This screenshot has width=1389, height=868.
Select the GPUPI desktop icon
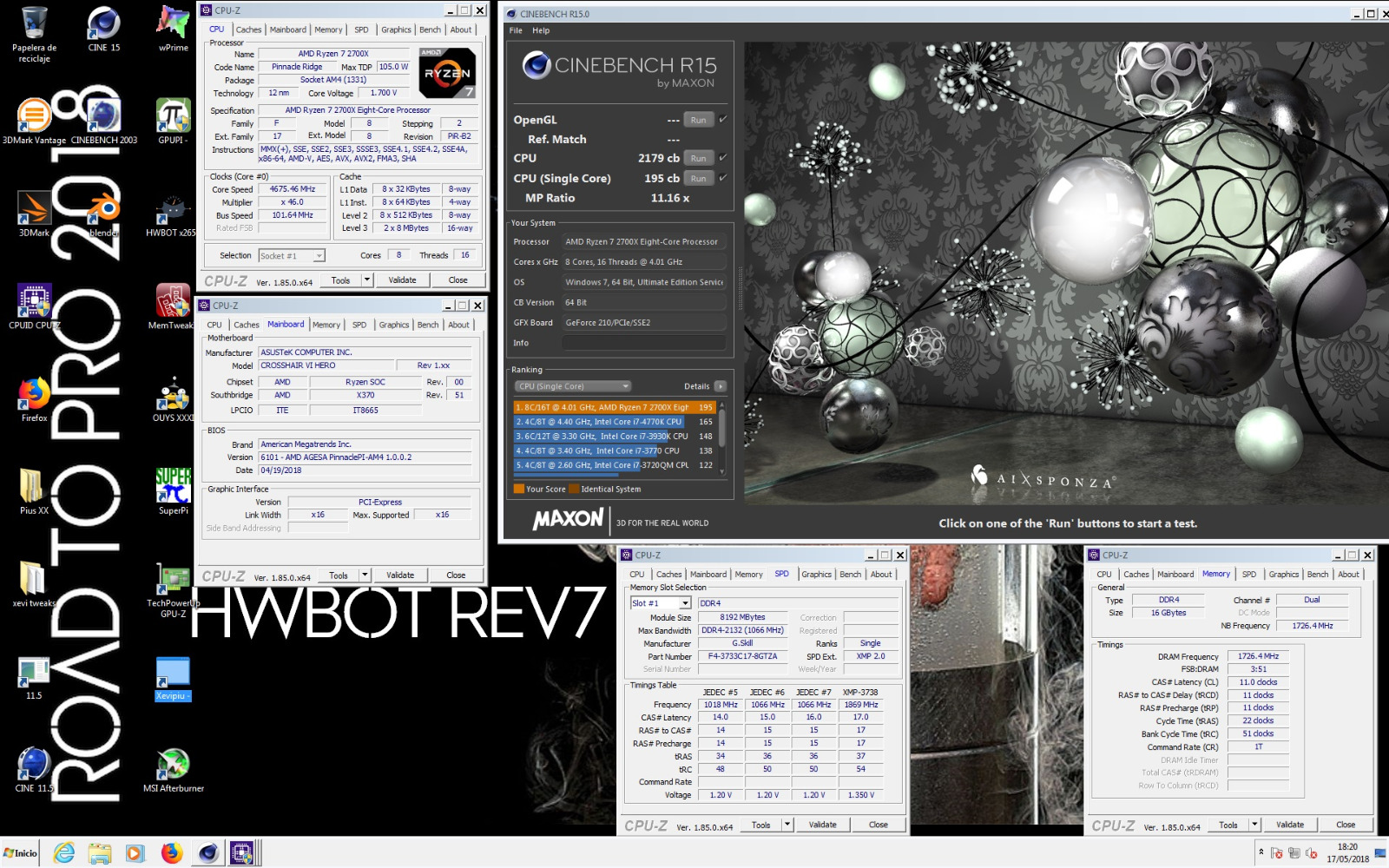click(x=173, y=121)
